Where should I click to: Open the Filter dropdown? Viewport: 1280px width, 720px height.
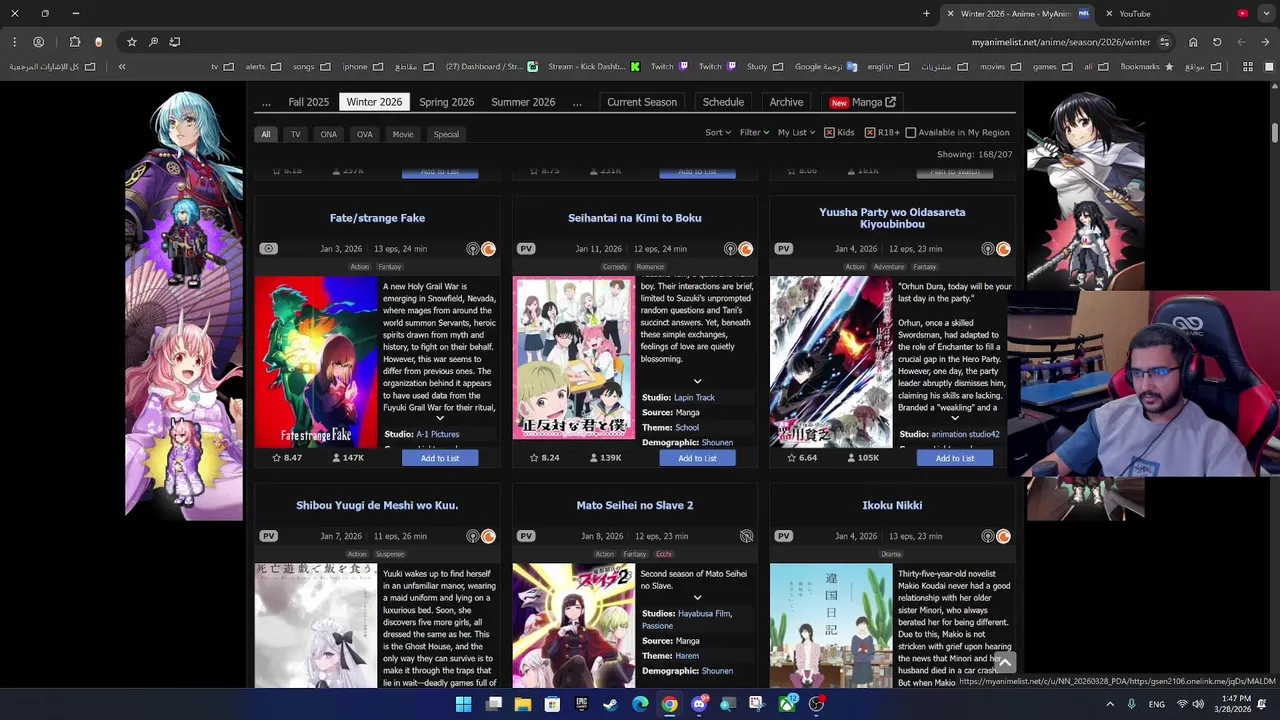pos(754,132)
